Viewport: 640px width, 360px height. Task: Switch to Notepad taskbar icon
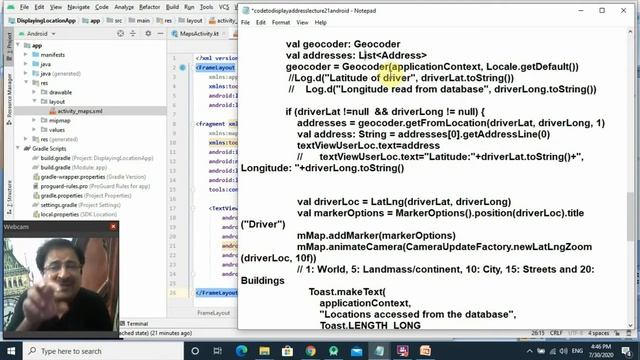[x=379, y=351]
